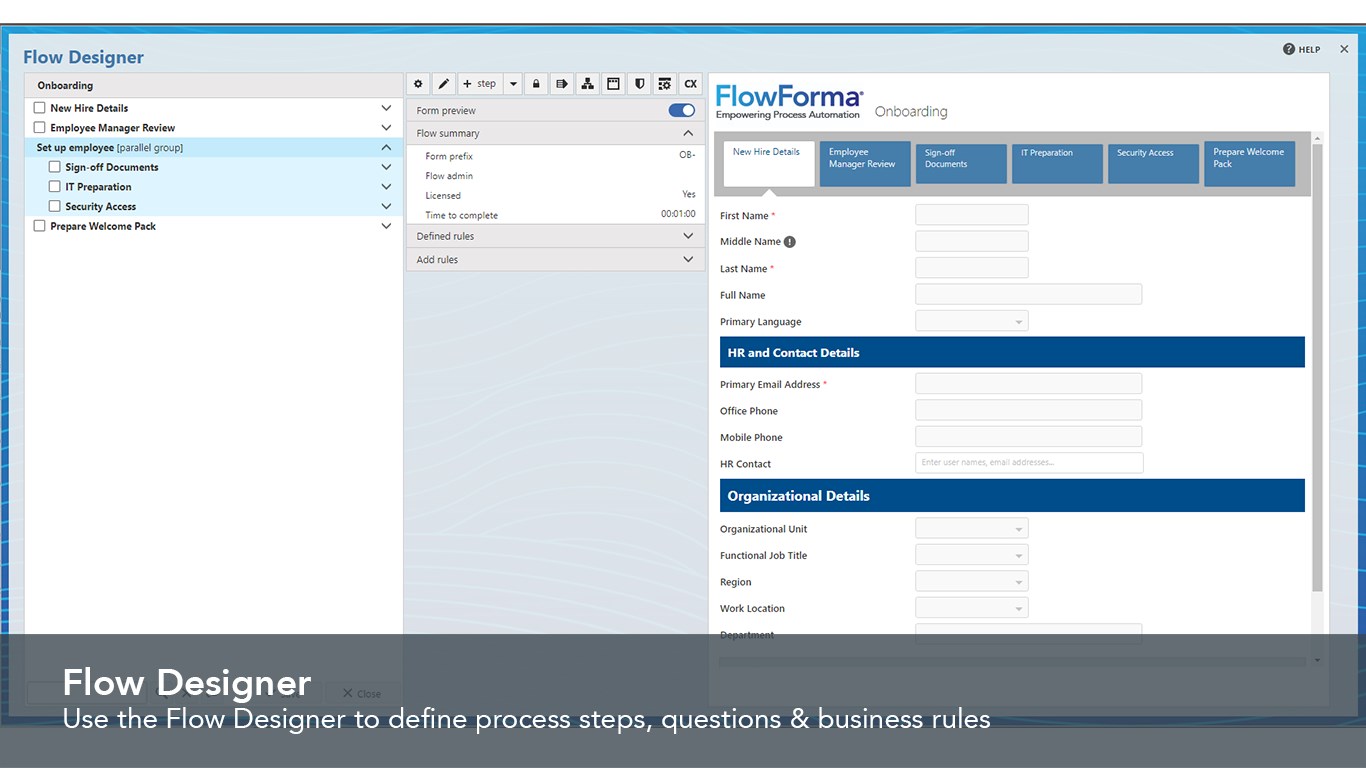
Task: Switch to IT Preparation tab
Action: 1057,164
